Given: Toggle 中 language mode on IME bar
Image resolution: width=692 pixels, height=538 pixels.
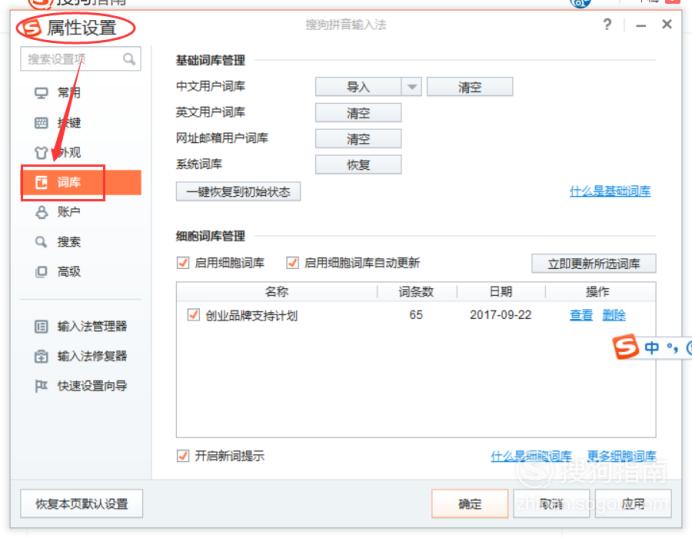Looking at the screenshot, I should (651, 348).
